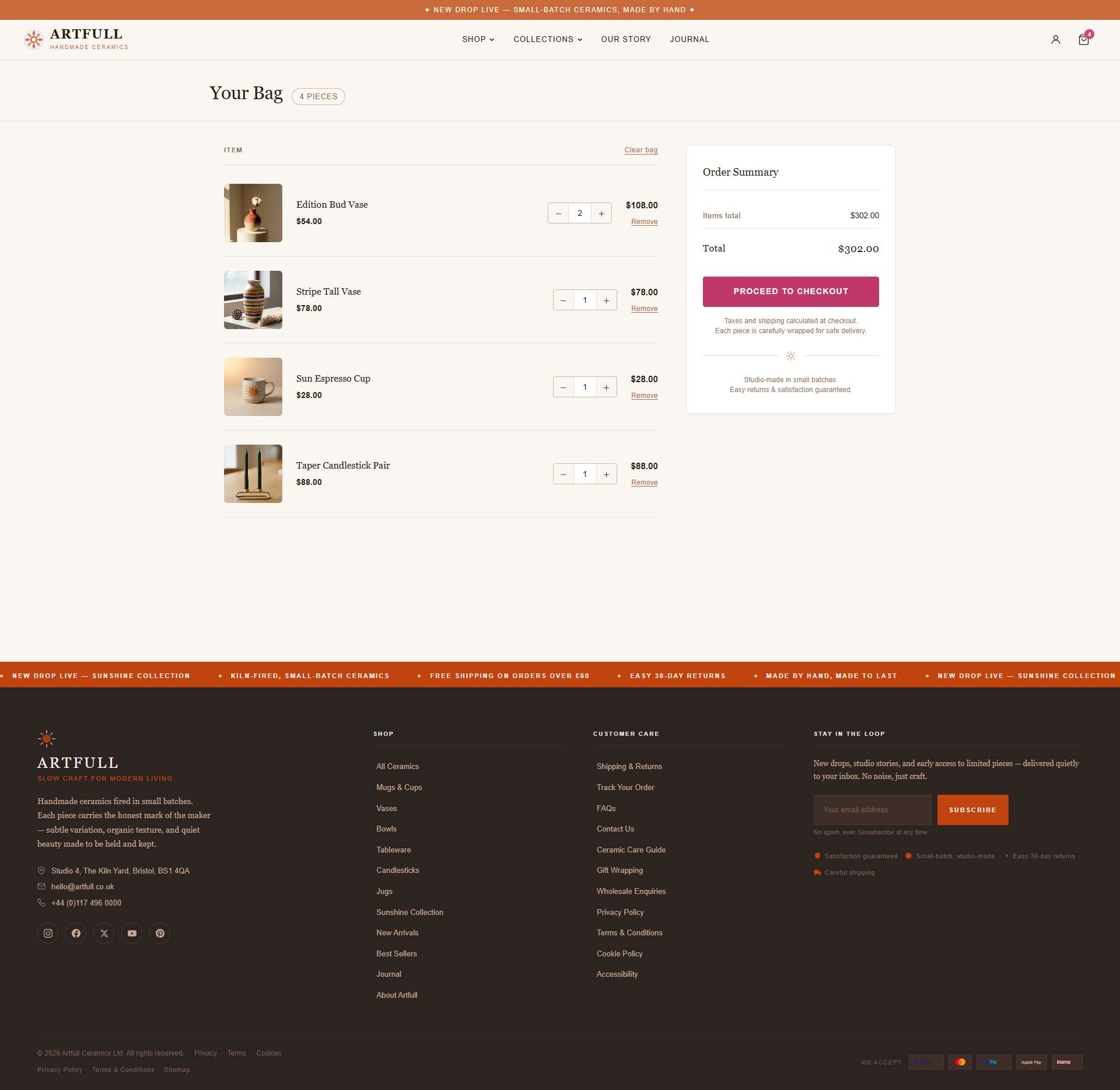Open the X (Twitter) social icon

(x=104, y=933)
